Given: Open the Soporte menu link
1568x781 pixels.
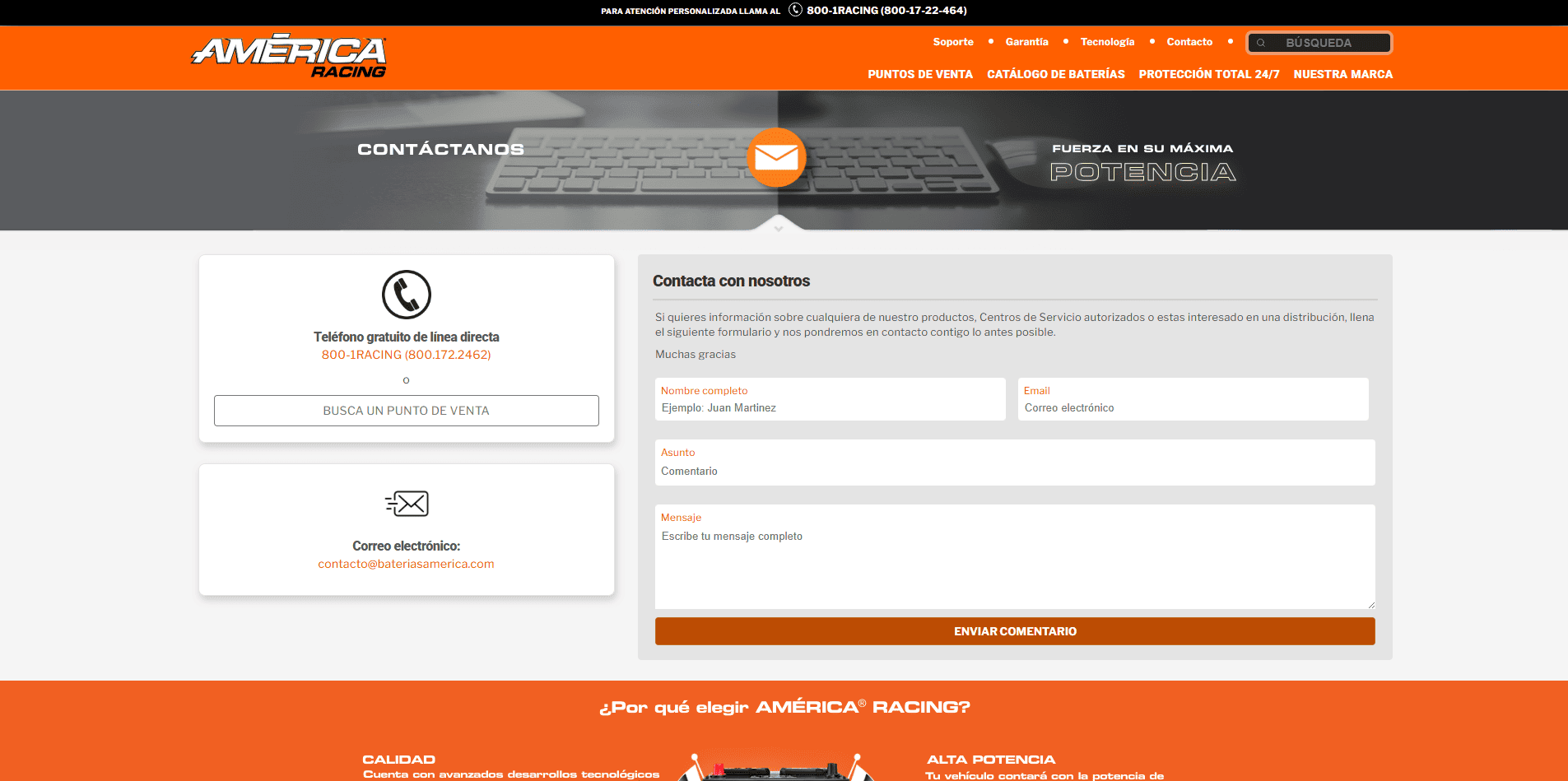Looking at the screenshot, I should coord(953,42).
